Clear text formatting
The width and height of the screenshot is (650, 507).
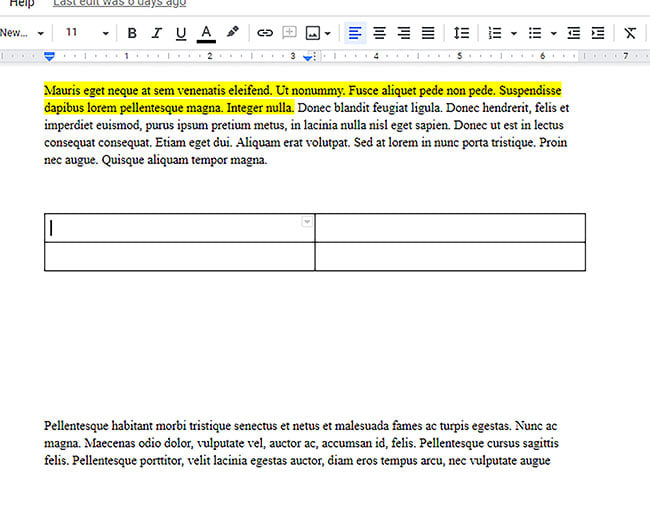[630, 33]
